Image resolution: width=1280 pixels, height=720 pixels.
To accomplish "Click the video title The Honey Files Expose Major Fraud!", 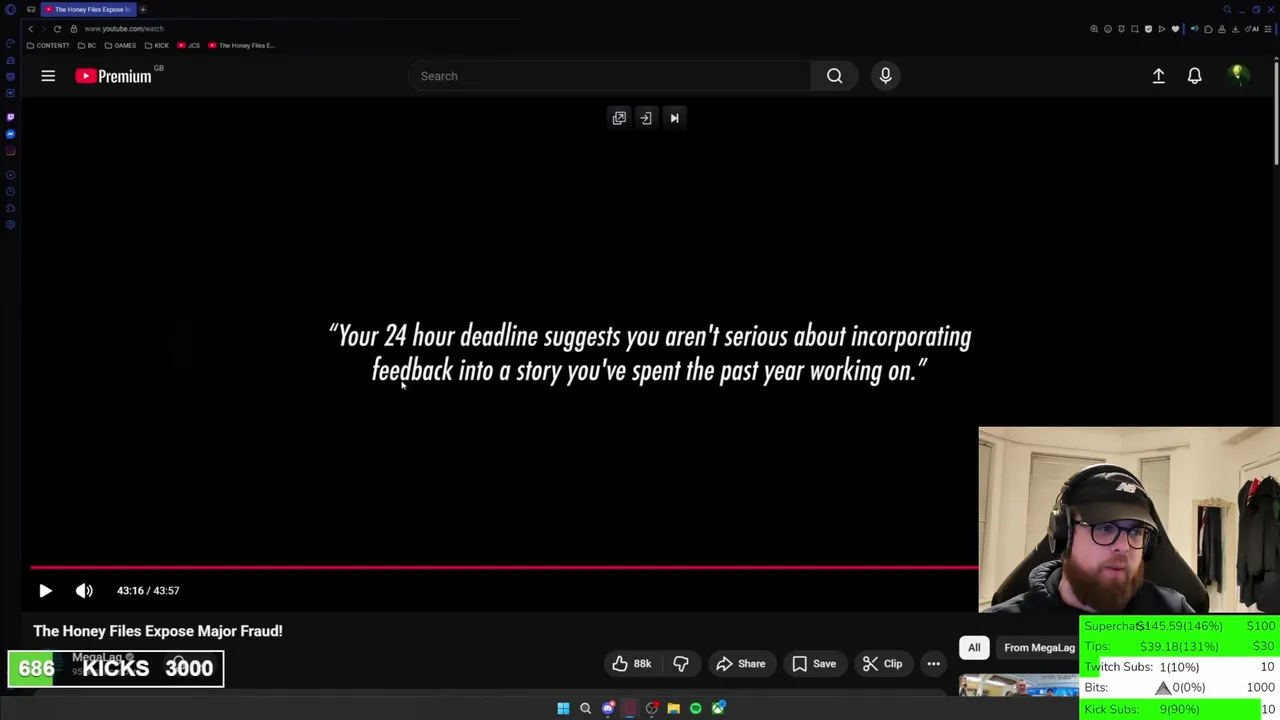I will tap(158, 631).
